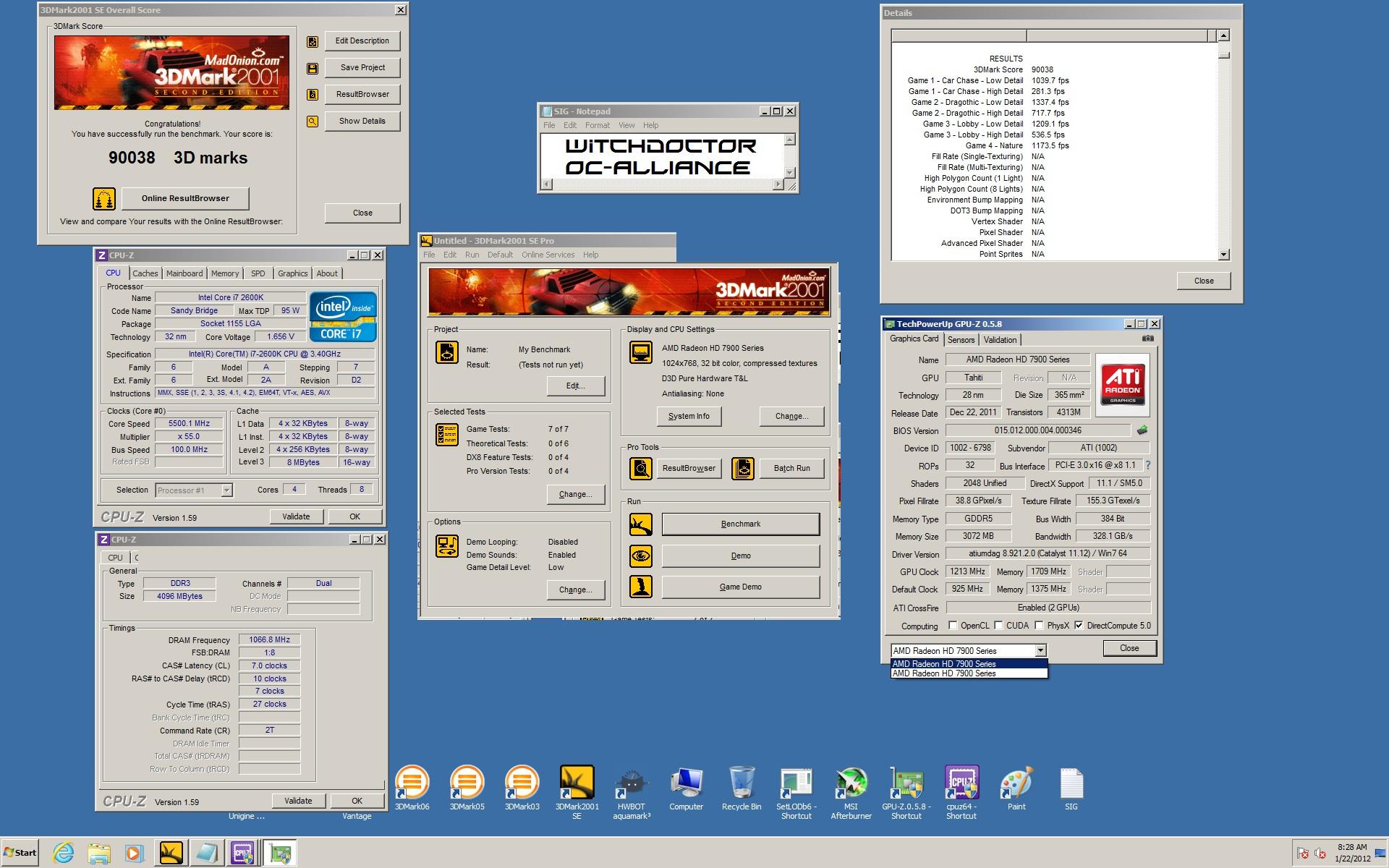
Task: Open the HWBOT aquamark3 desktop icon
Action: (632, 792)
